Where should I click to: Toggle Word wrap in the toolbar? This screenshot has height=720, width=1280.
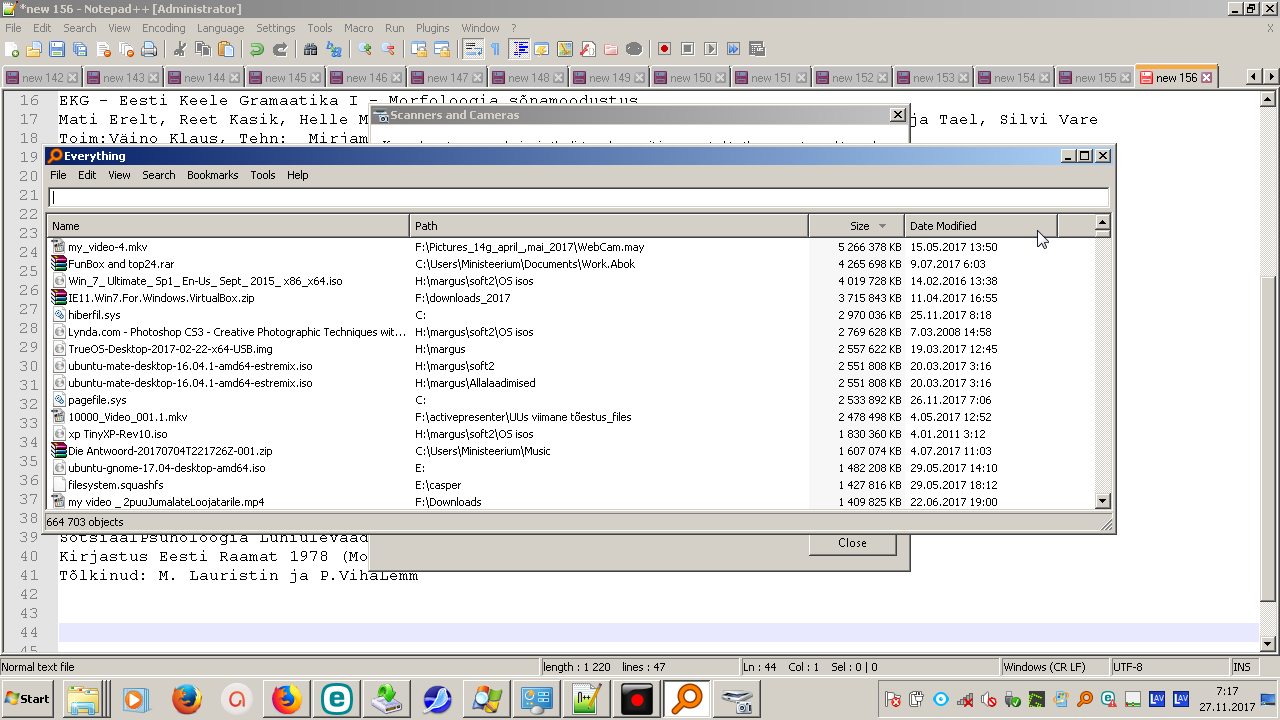pyautogui.click(x=473, y=49)
